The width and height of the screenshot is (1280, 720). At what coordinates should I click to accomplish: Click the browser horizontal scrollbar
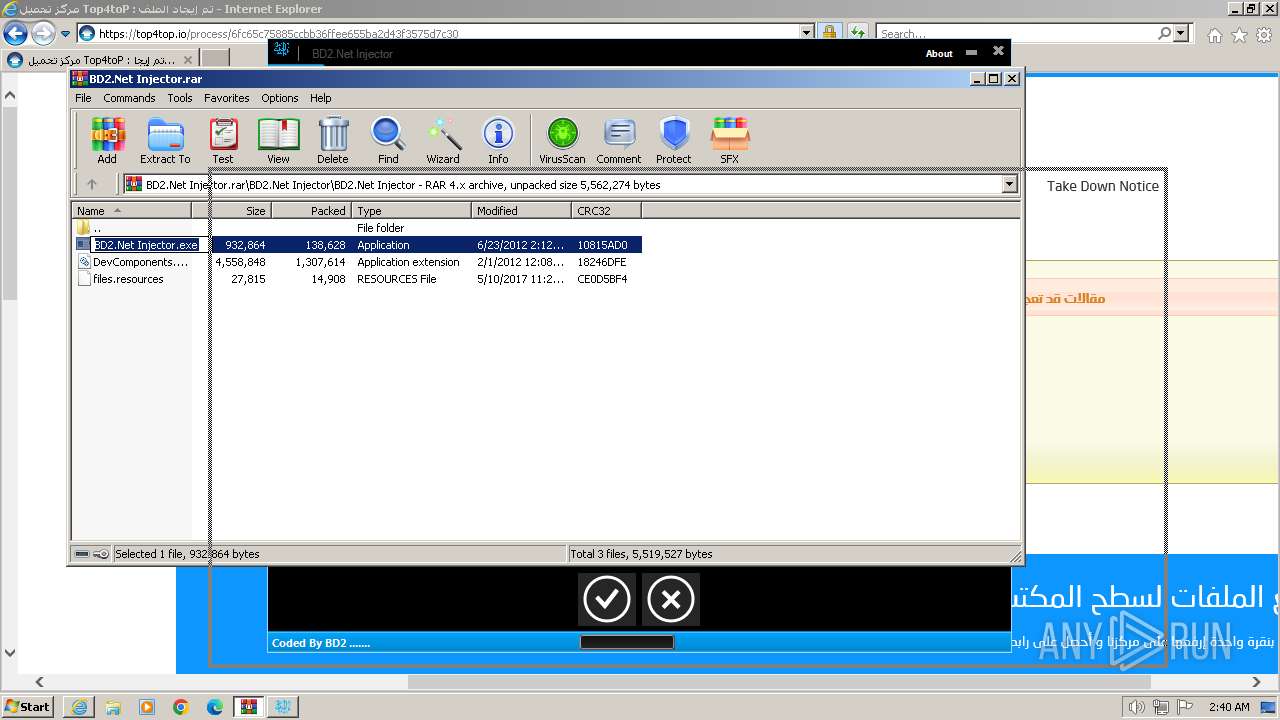click(780, 682)
